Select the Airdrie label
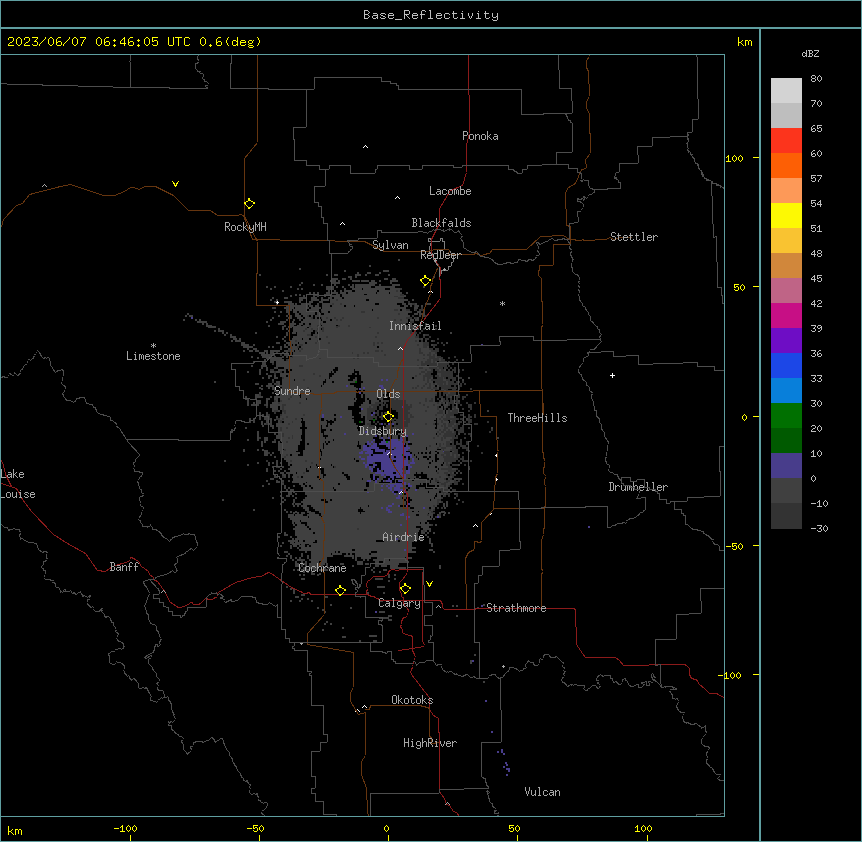Viewport: 862px width, 842px height. tap(404, 537)
